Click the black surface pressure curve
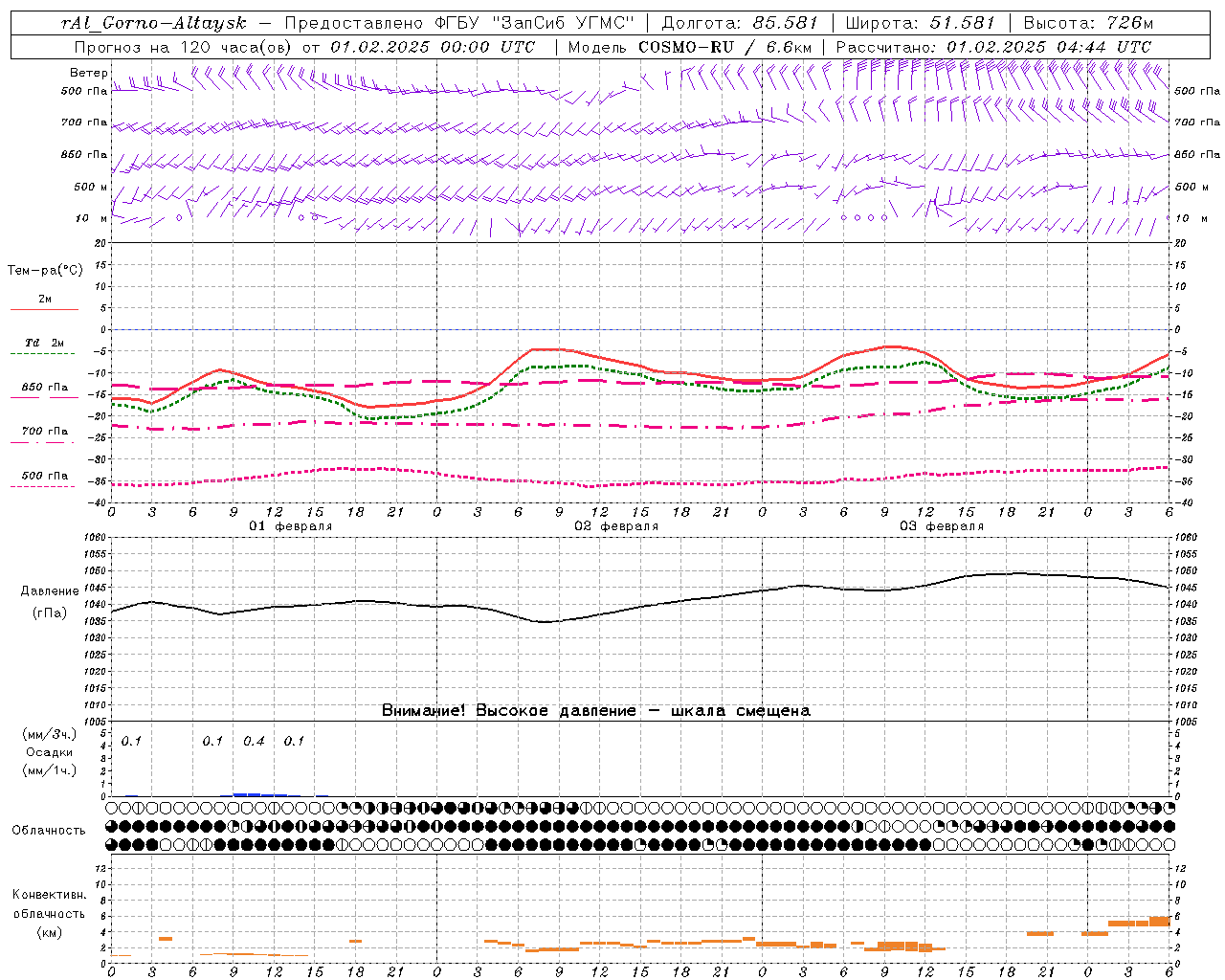 click(x=641, y=606)
